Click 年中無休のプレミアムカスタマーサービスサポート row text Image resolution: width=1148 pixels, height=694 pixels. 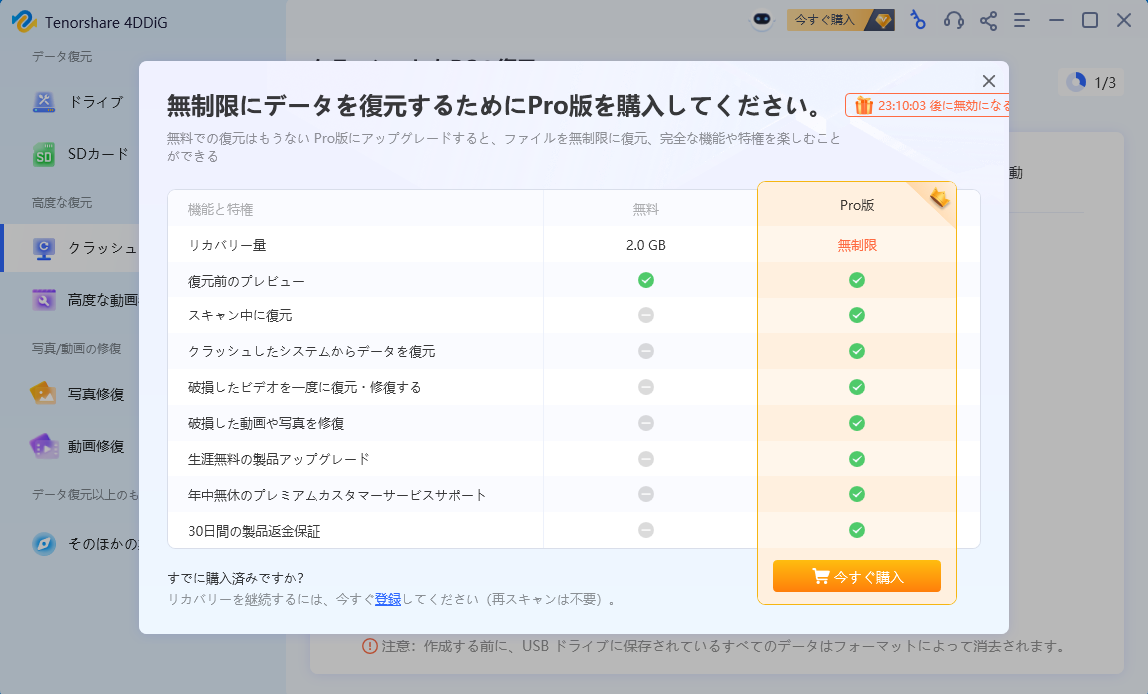(x=338, y=495)
